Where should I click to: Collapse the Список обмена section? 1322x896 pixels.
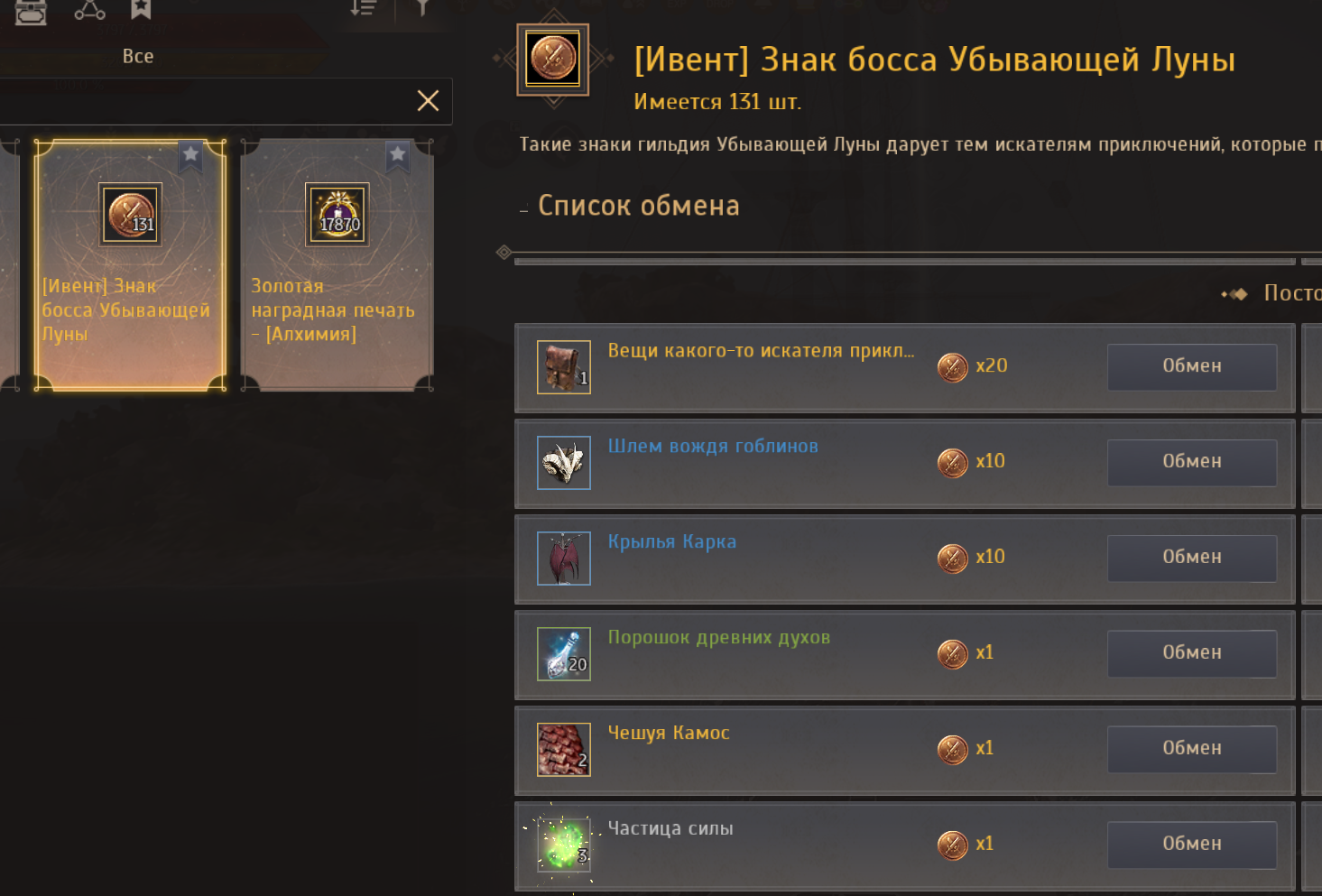(x=523, y=209)
